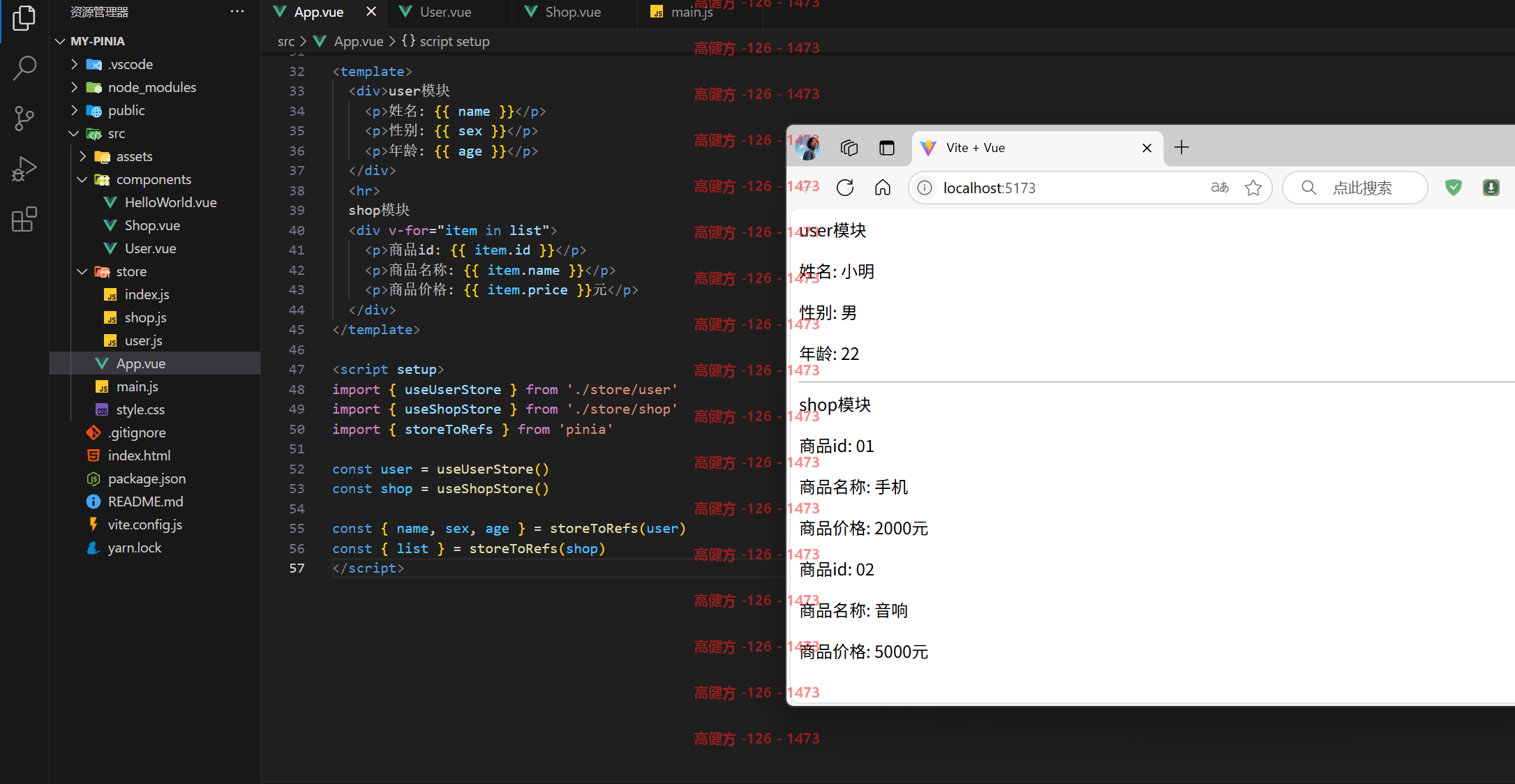
Task: Open the Extensions view
Action: (24, 220)
